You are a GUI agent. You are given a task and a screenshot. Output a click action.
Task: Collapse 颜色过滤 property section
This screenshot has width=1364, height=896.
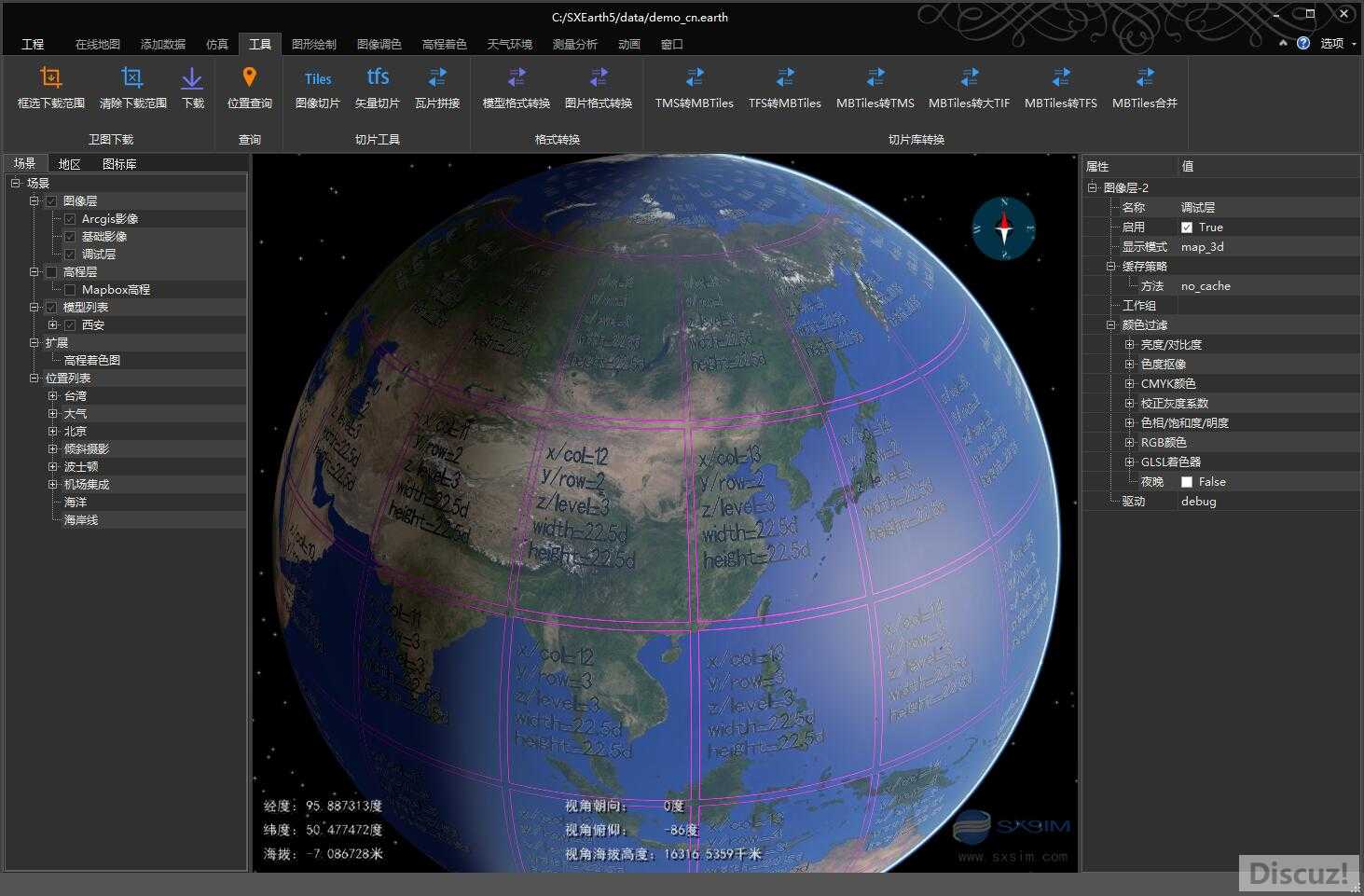click(1110, 325)
